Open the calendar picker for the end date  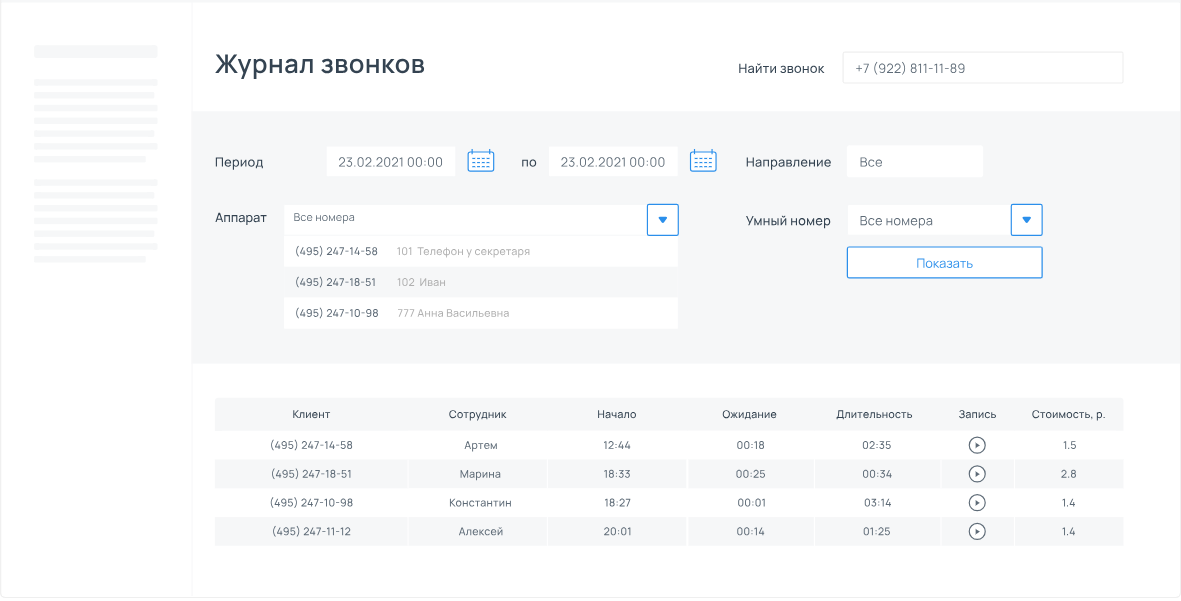703,160
